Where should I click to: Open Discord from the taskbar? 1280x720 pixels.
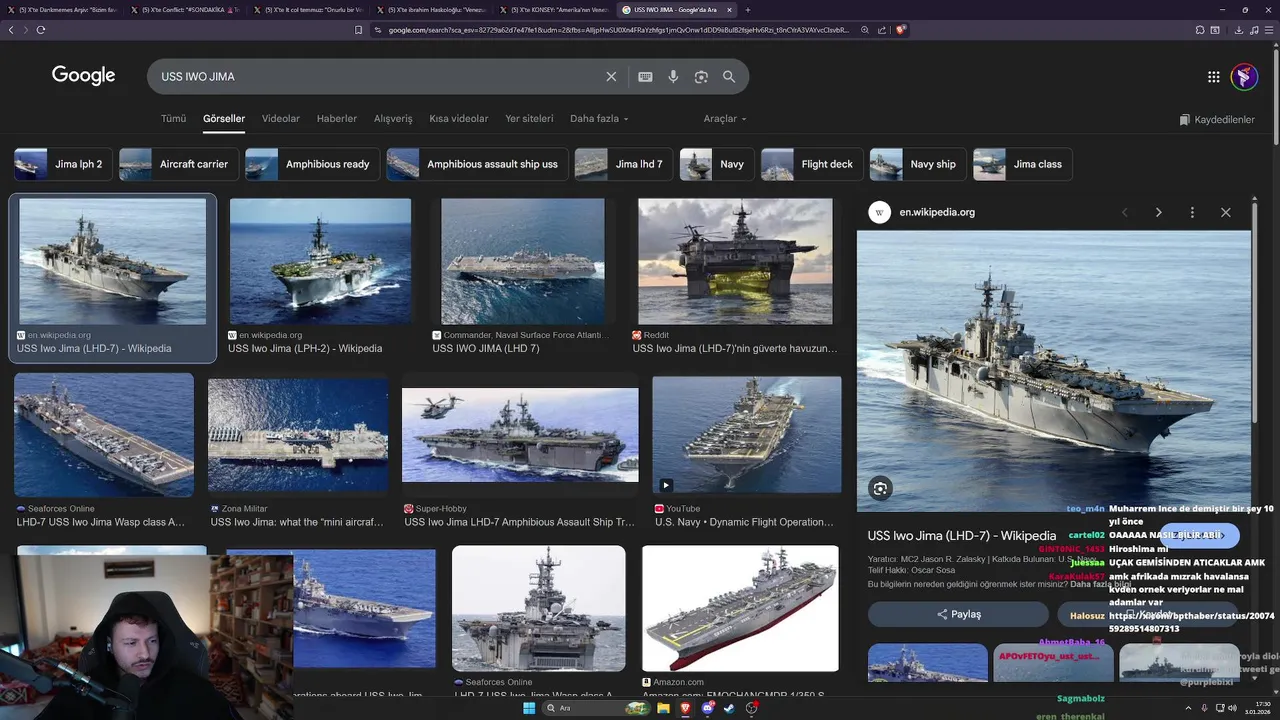click(708, 708)
